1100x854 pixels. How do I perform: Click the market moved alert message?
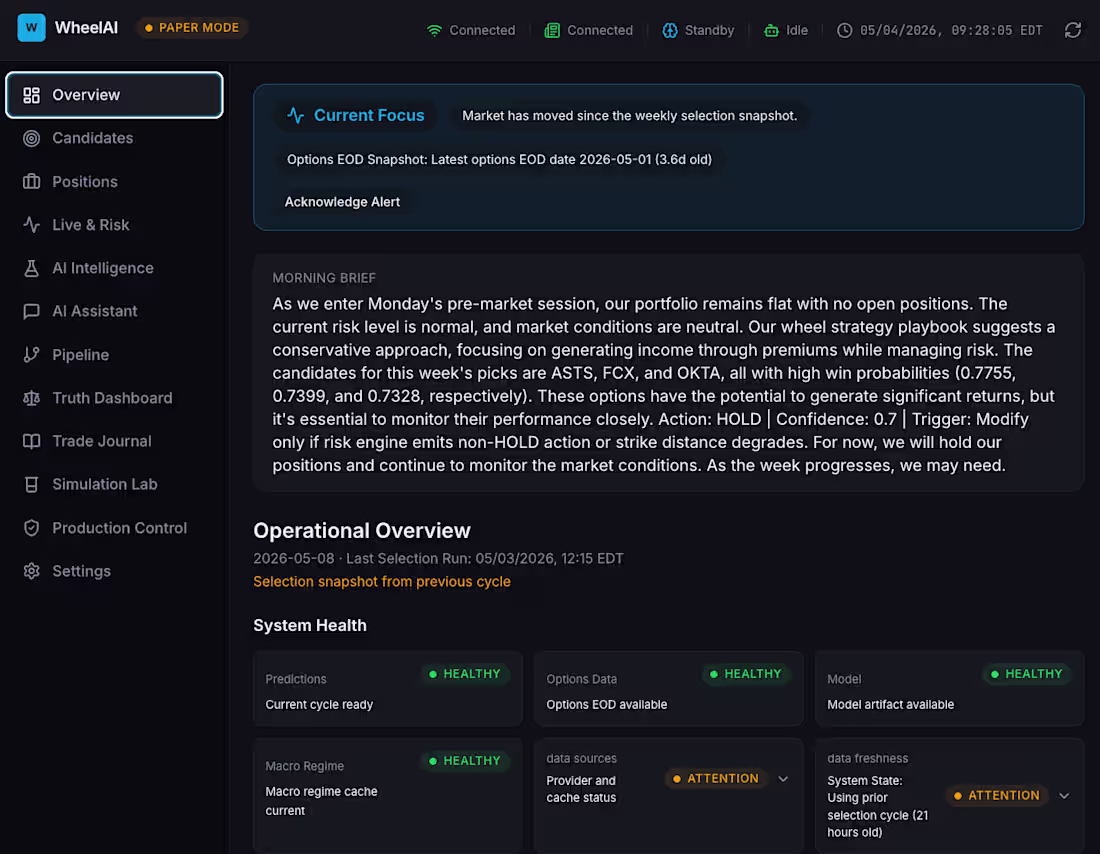tap(629, 116)
